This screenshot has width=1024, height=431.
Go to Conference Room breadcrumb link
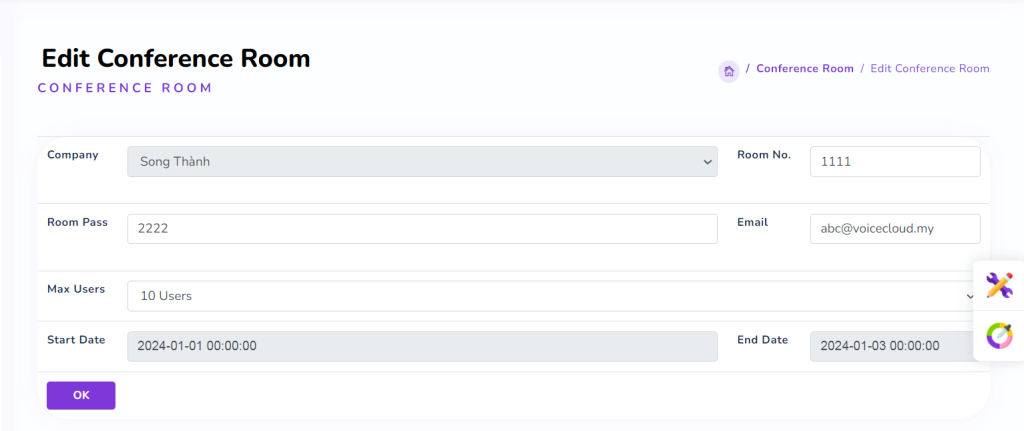coord(804,69)
